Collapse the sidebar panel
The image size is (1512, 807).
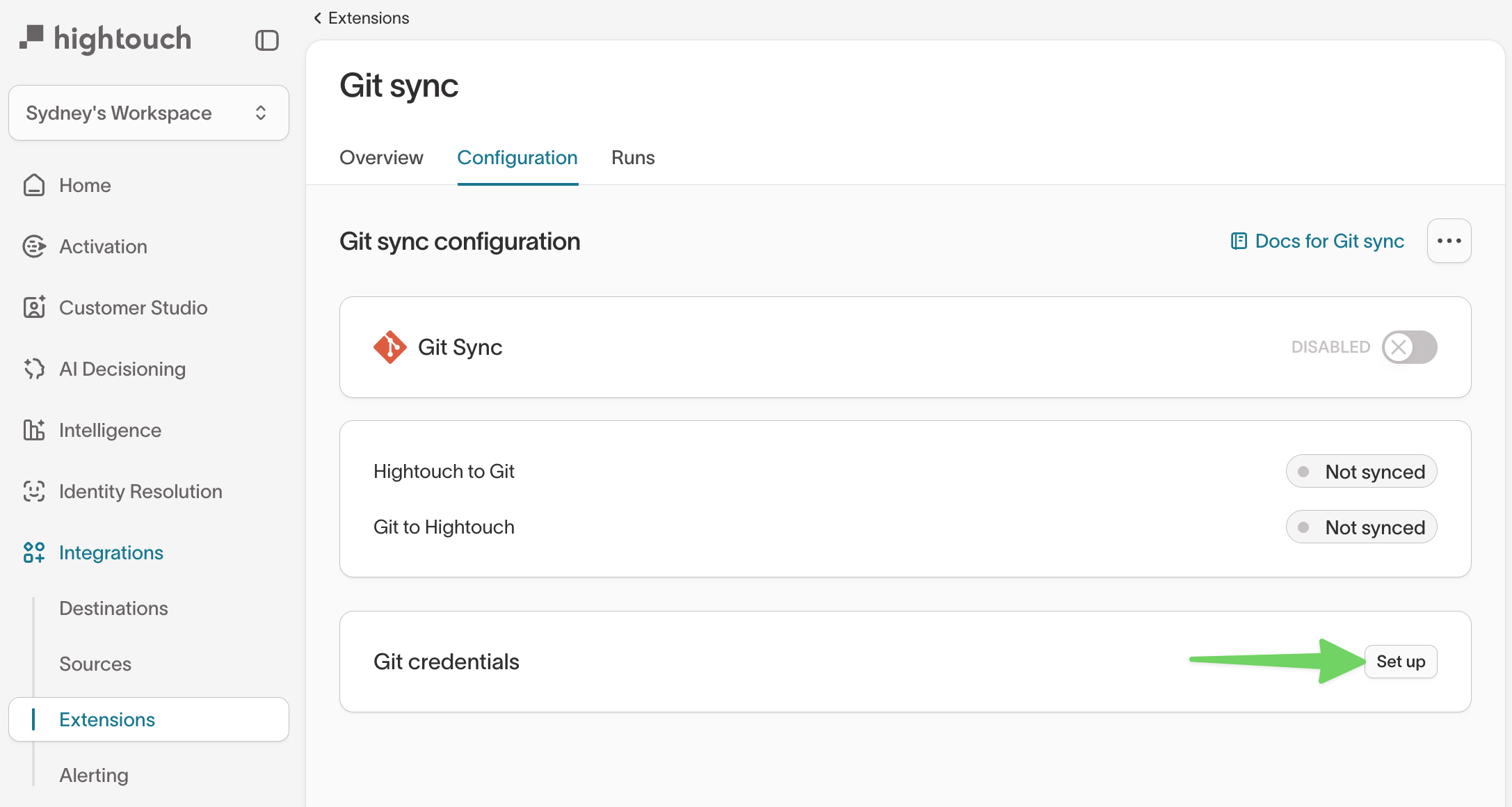pyautogui.click(x=266, y=40)
